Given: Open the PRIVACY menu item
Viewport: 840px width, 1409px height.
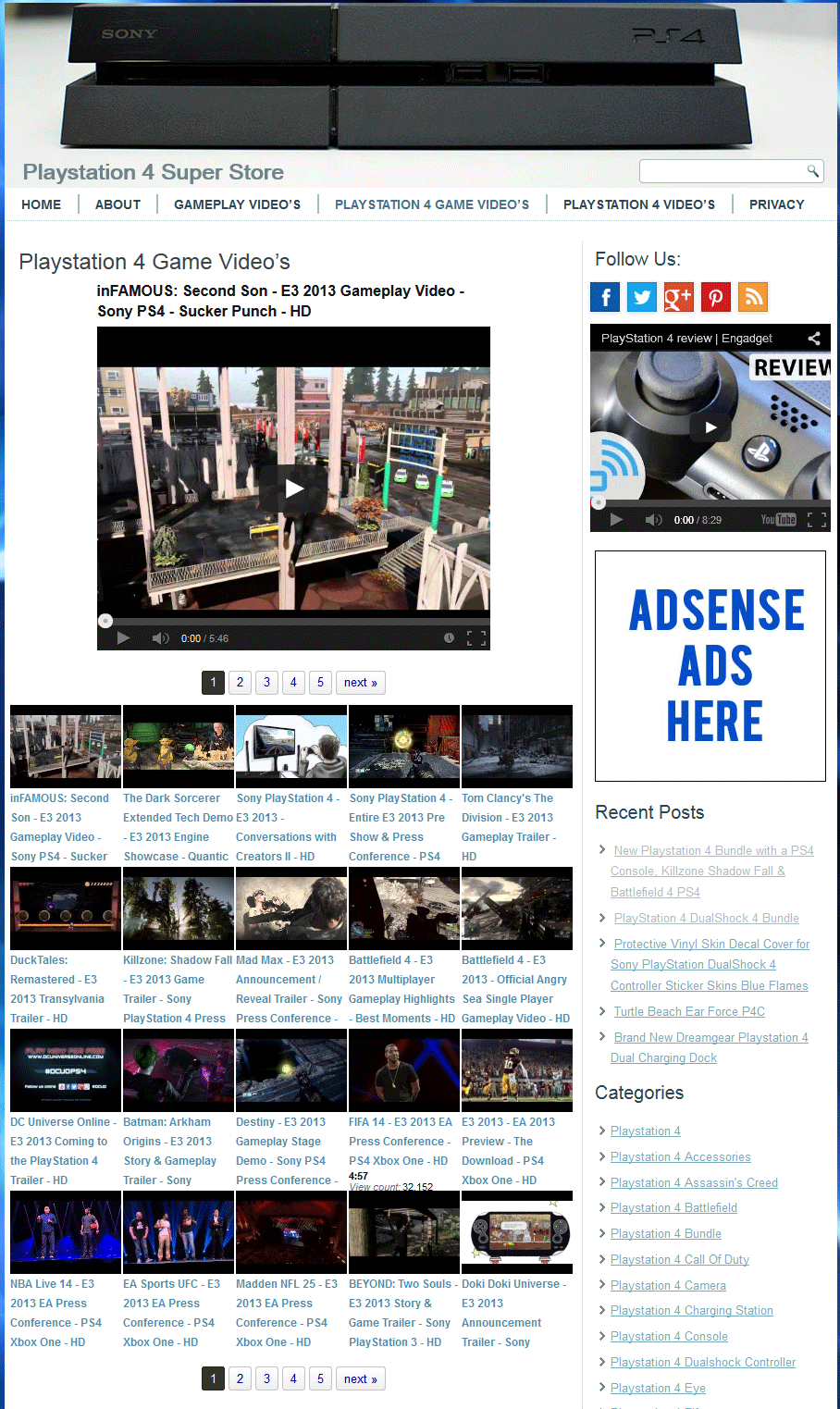Looking at the screenshot, I should (x=777, y=204).
